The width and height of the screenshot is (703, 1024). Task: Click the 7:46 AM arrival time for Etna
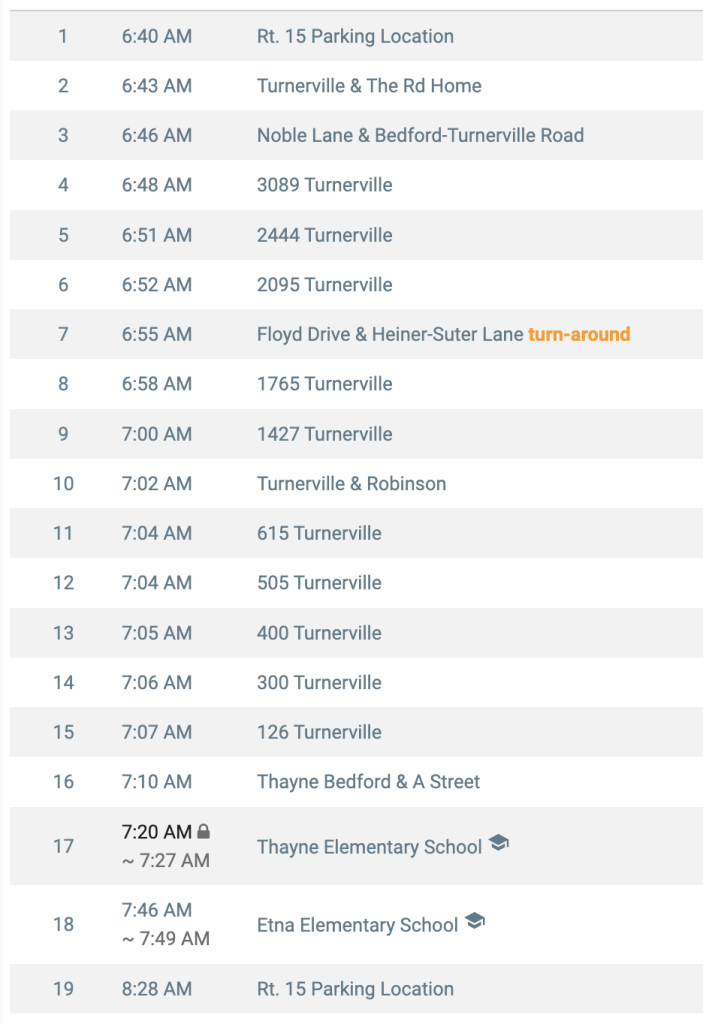[157, 910]
